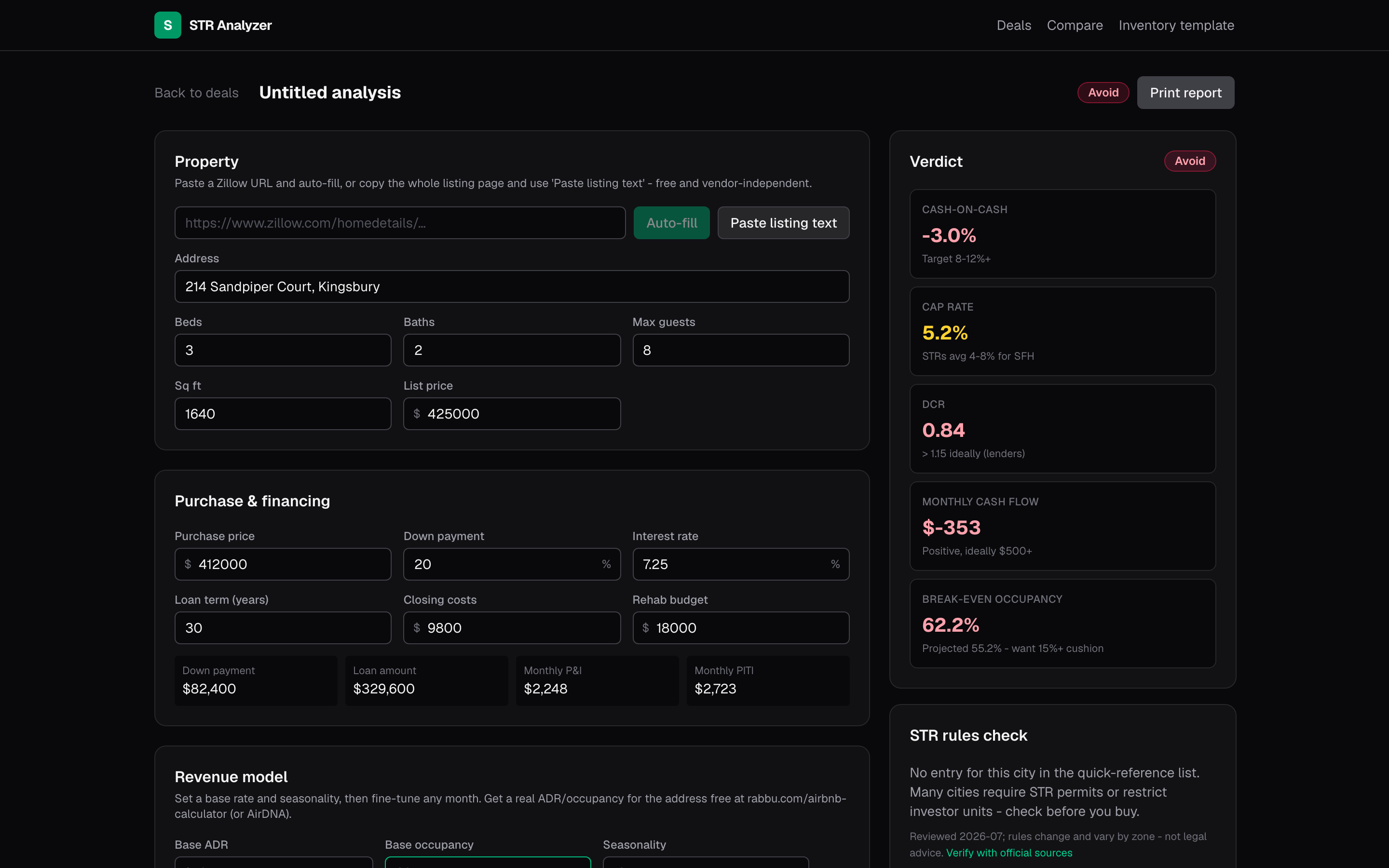
Task: Click the Loan amount value $329,600
Action: 384,688
